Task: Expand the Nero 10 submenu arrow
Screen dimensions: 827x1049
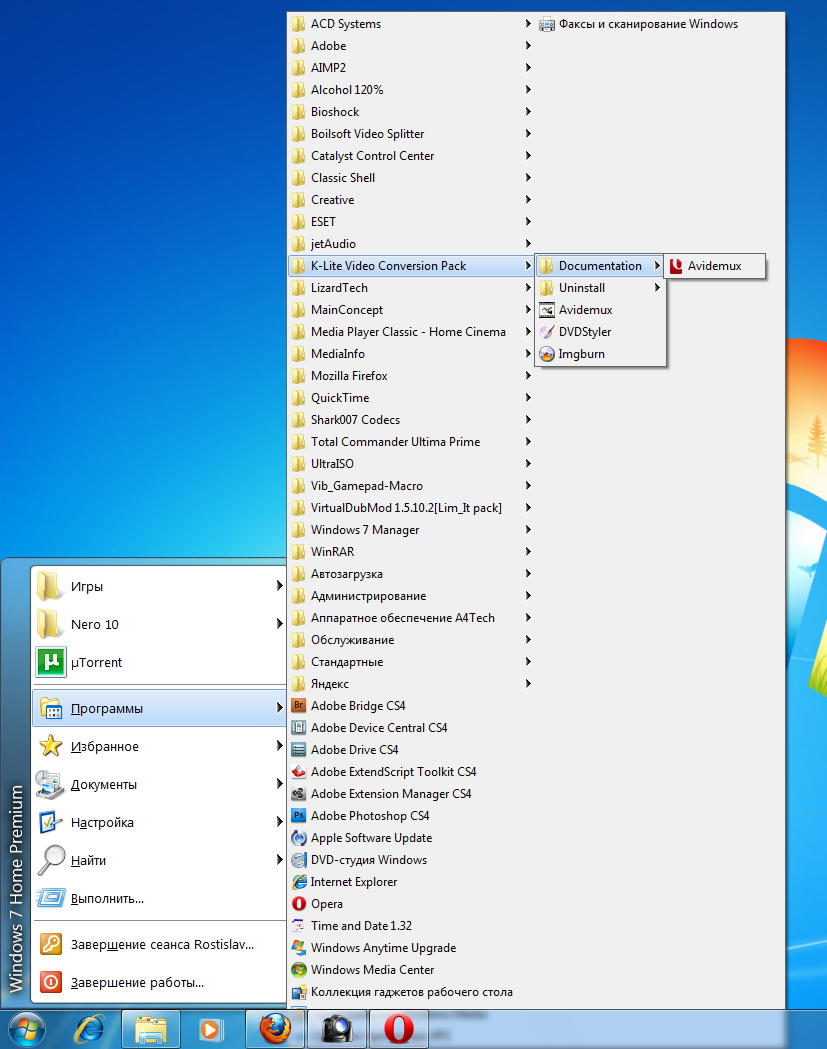Action: click(x=280, y=624)
